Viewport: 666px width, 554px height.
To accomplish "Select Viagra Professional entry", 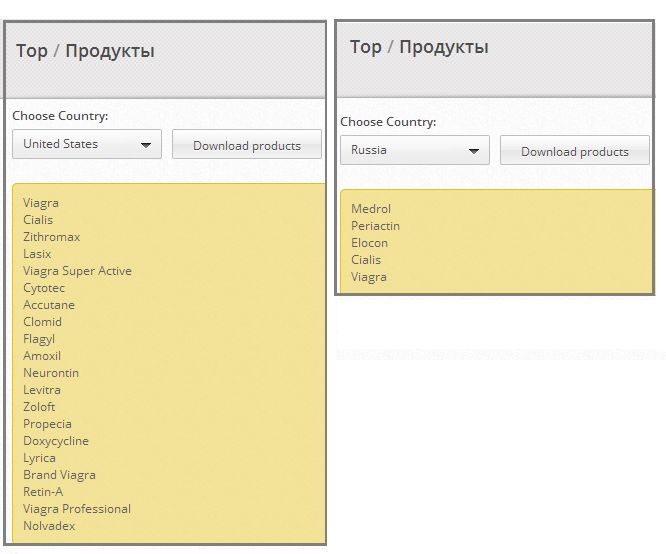I will [x=77, y=509].
